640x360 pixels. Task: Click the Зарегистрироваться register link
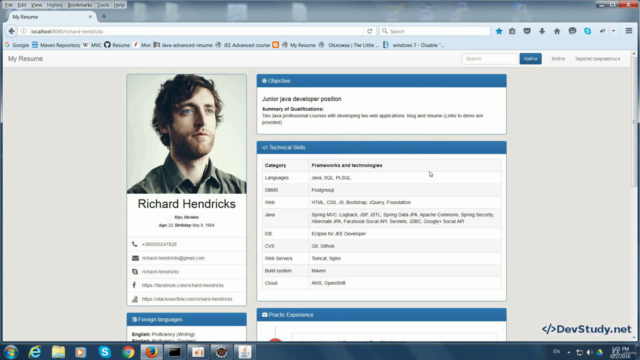[597, 59]
